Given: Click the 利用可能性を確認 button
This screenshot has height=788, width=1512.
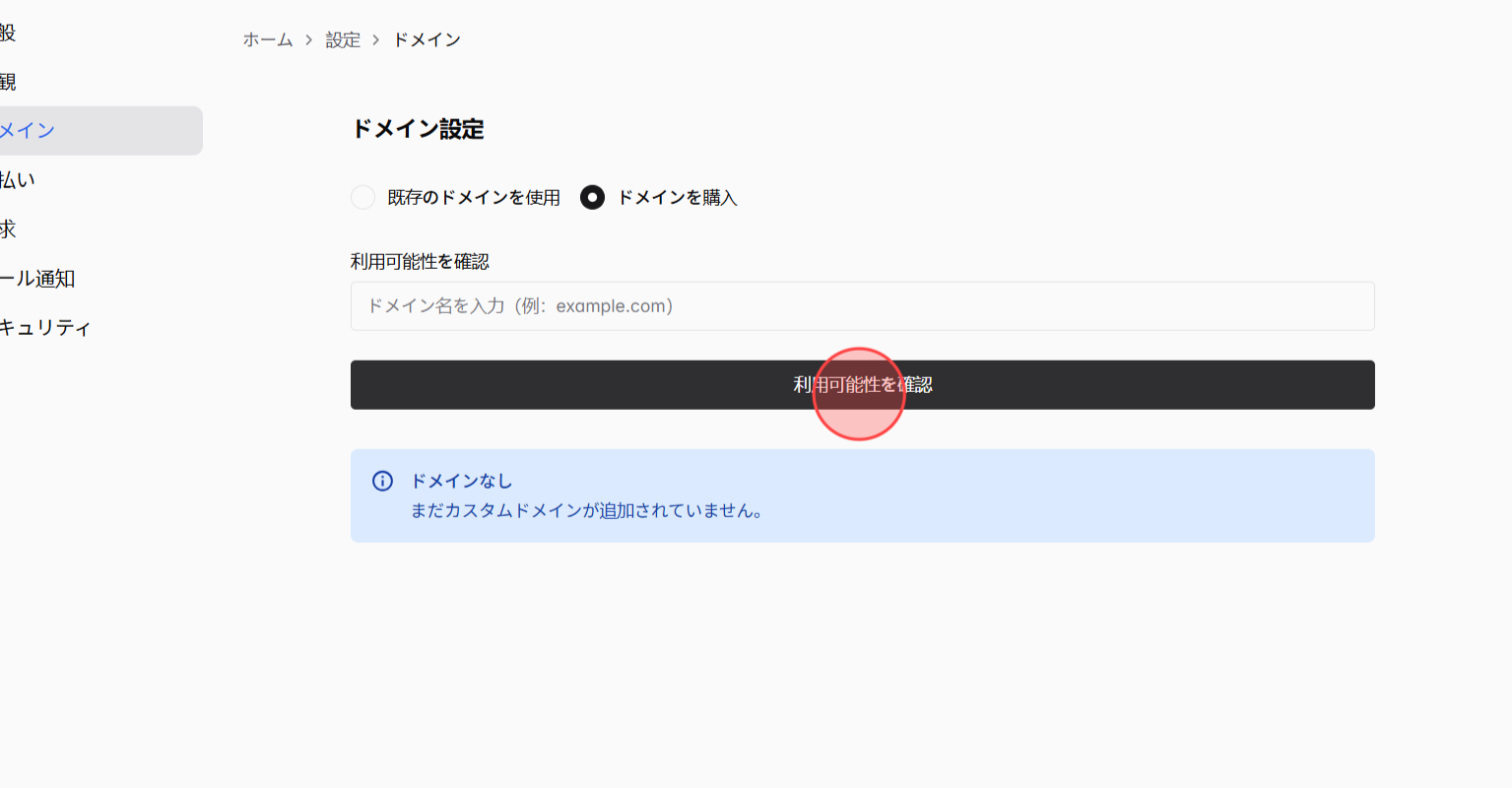Looking at the screenshot, I should (x=862, y=384).
